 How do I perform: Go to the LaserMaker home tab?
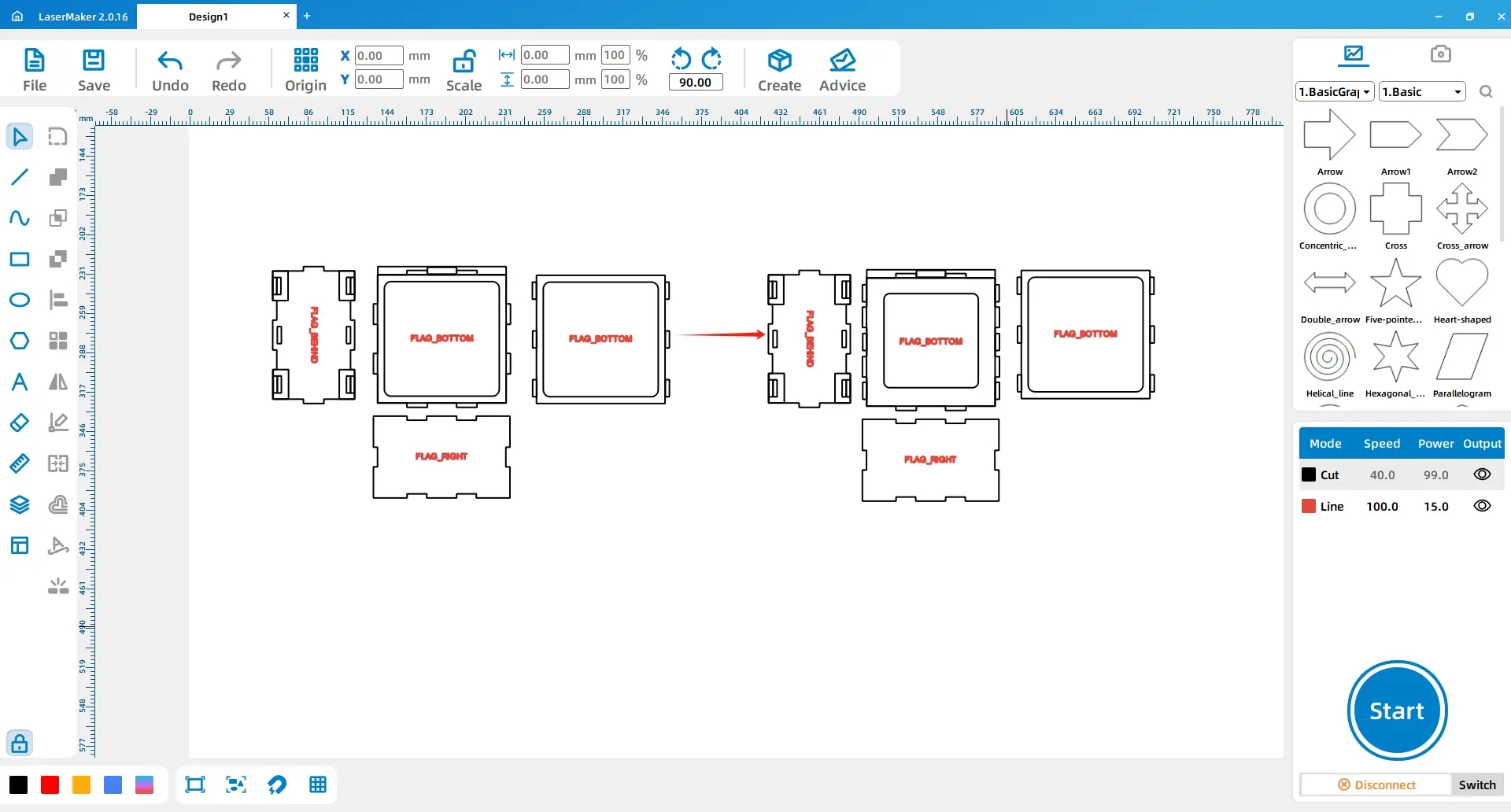69,17
